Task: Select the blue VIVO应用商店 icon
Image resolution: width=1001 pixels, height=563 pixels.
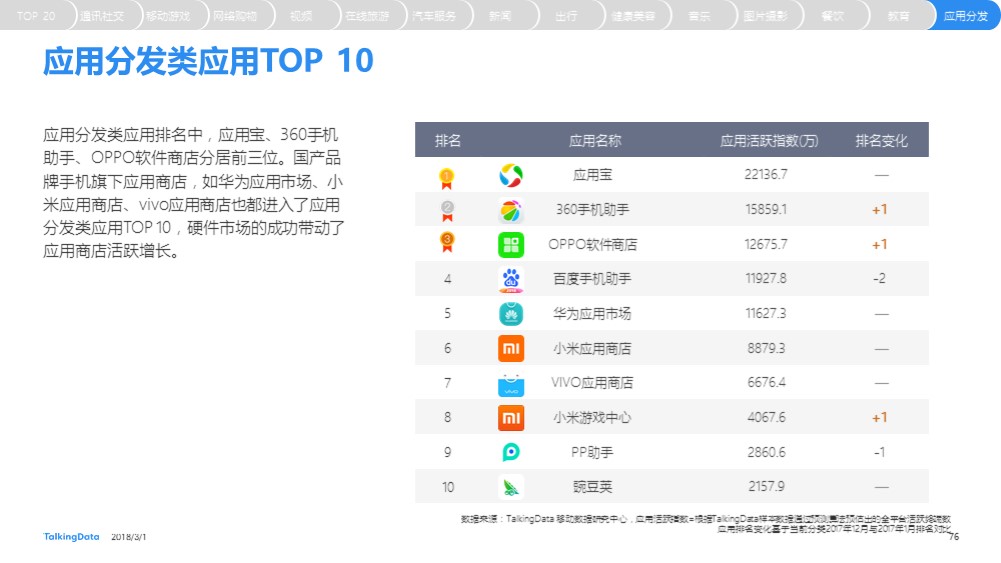Action: pyautogui.click(x=511, y=384)
